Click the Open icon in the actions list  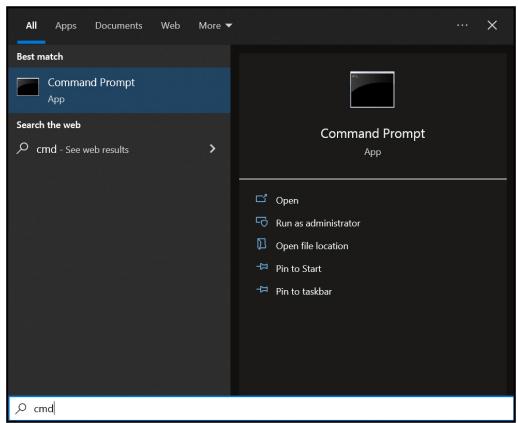261,199
